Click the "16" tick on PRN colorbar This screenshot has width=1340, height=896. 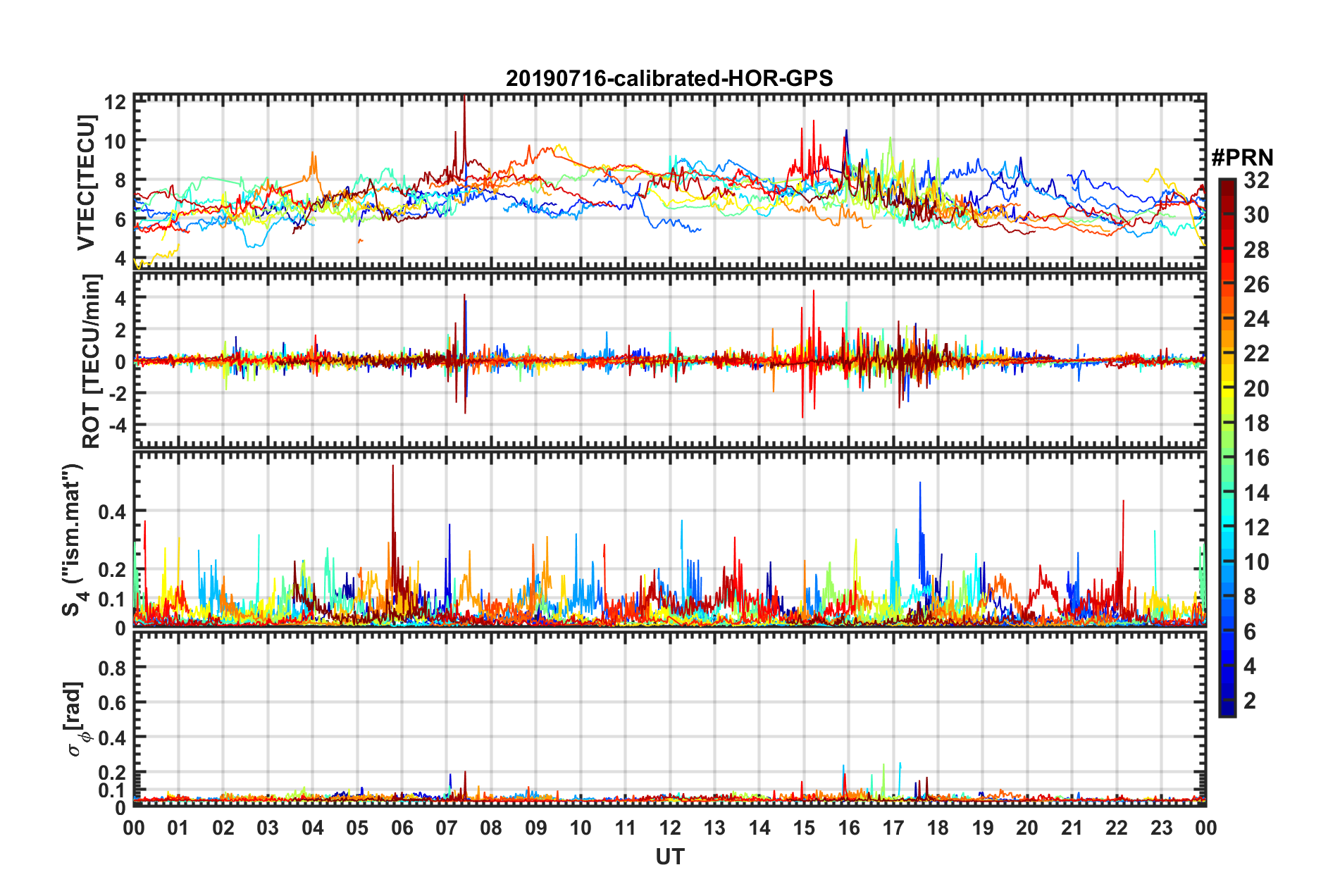[1256, 458]
